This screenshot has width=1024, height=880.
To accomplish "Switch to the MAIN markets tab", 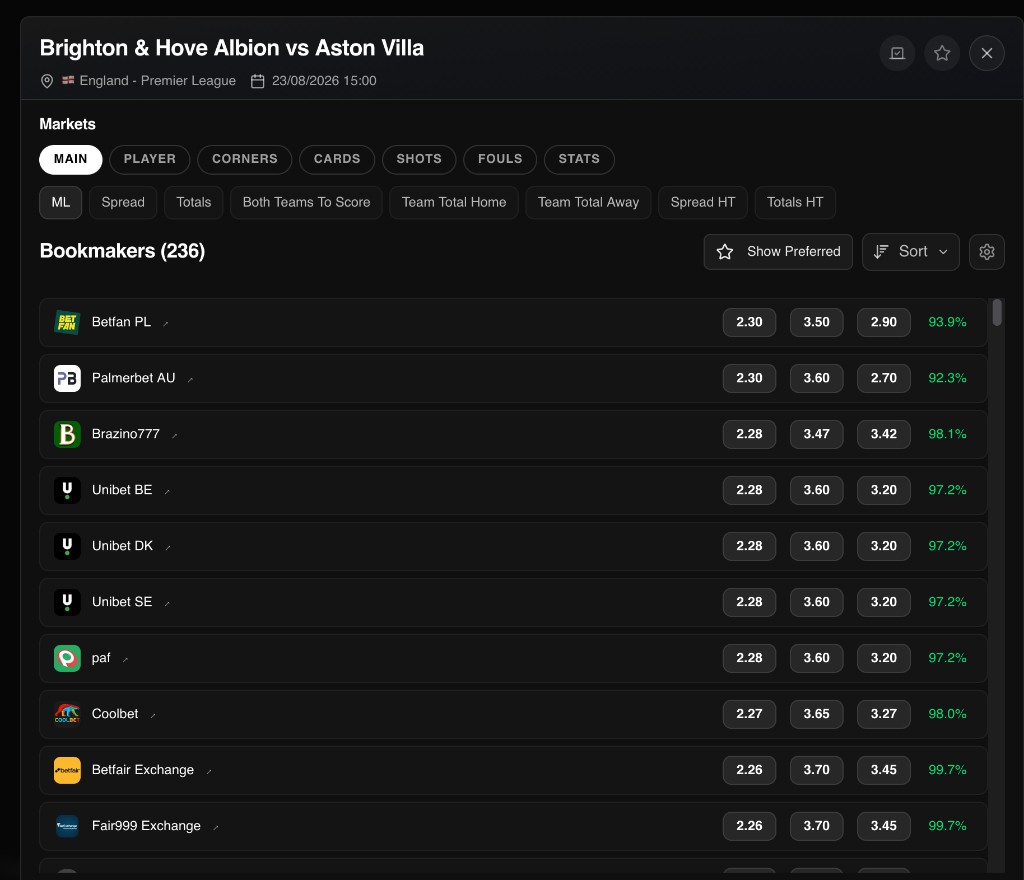I will [71, 159].
